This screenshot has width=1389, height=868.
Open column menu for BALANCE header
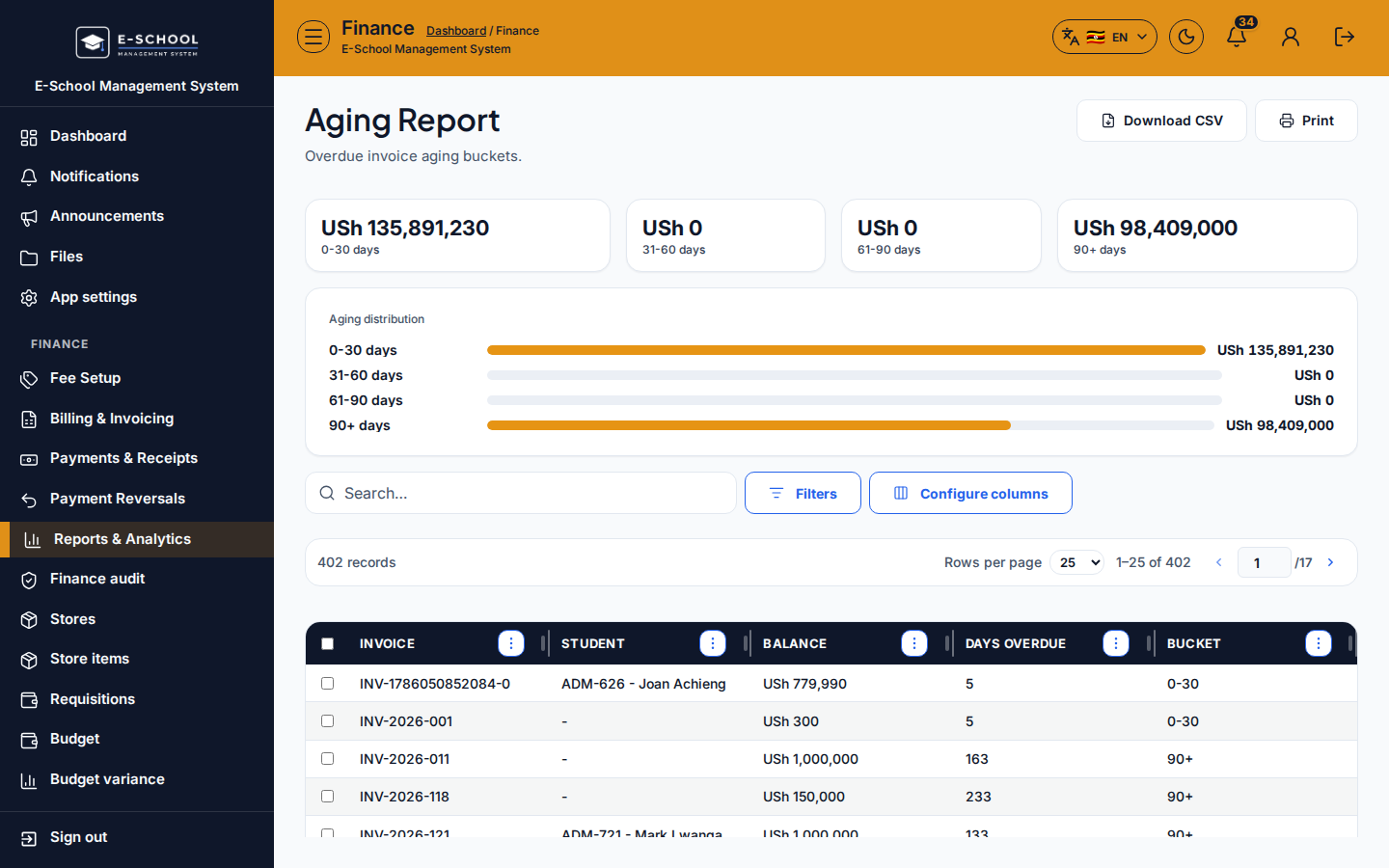tap(914, 643)
